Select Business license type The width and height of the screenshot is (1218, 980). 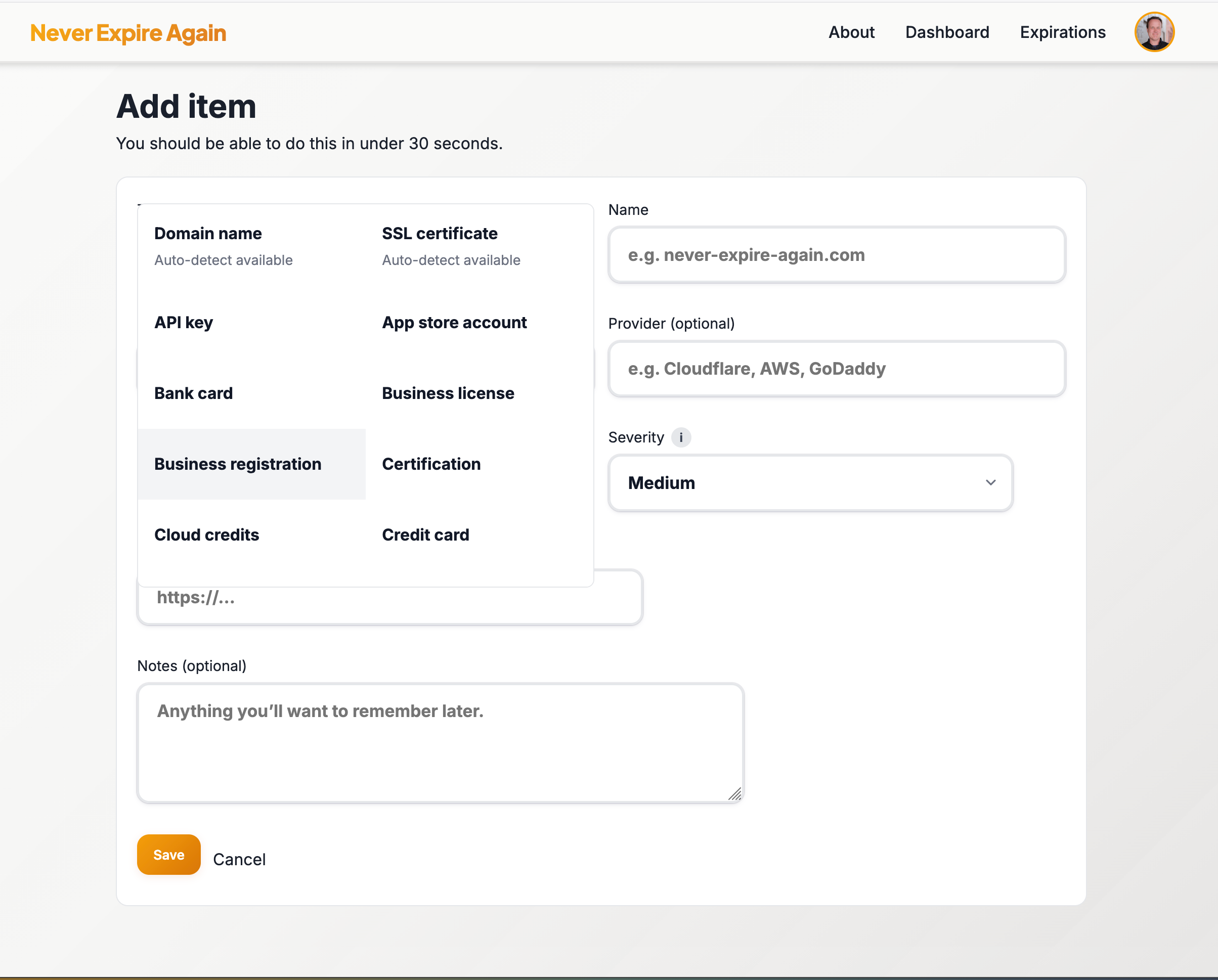(x=448, y=393)
